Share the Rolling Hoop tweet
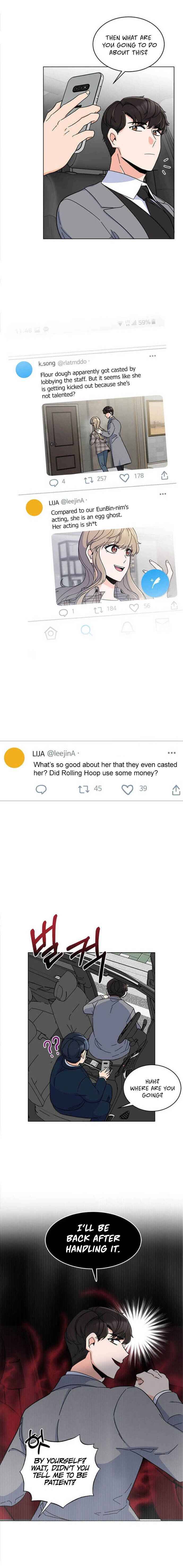This screenshot has height=1568, width=183. click(x=176, y=790)
